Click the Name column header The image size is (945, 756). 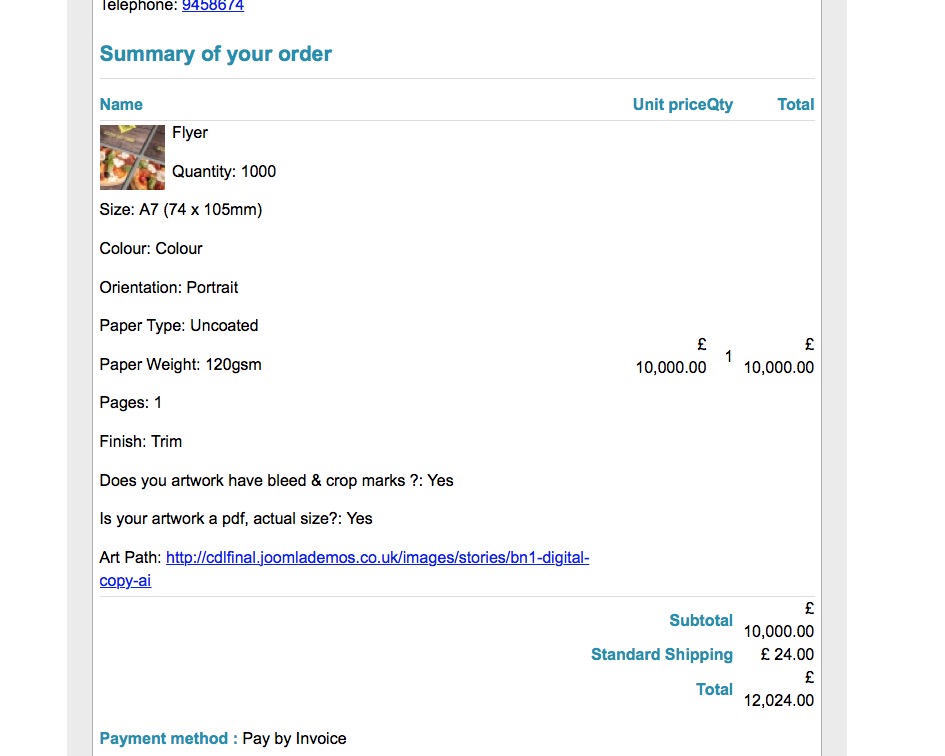click(121, 104)
